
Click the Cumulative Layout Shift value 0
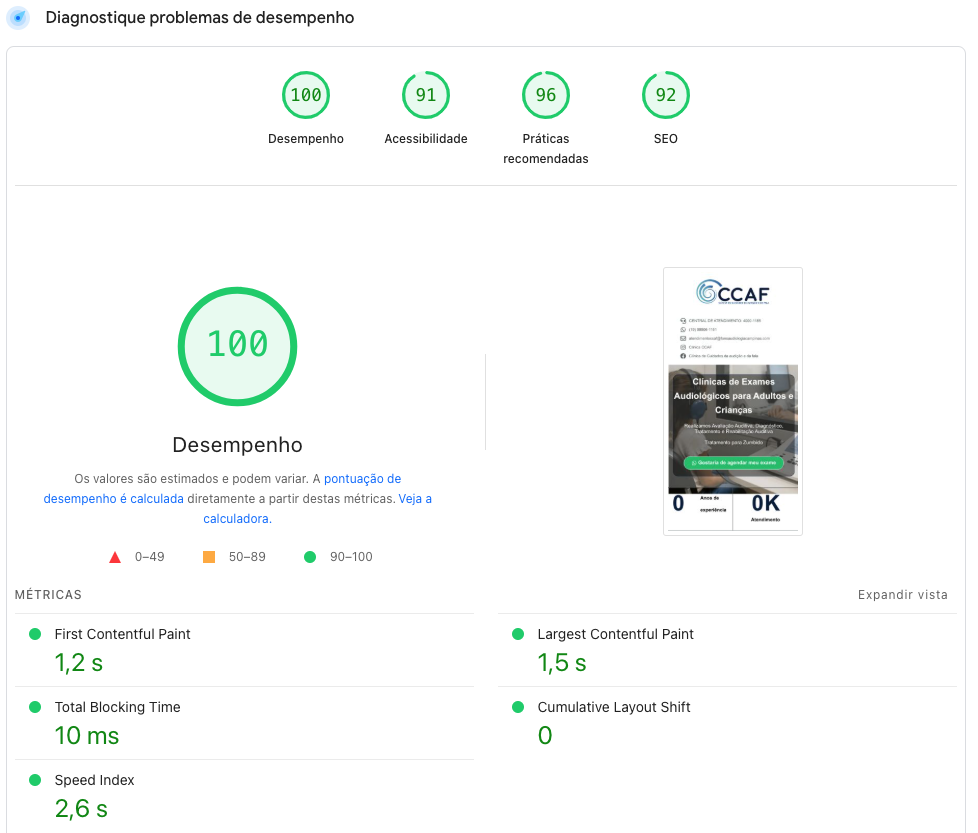coord(545,736)
